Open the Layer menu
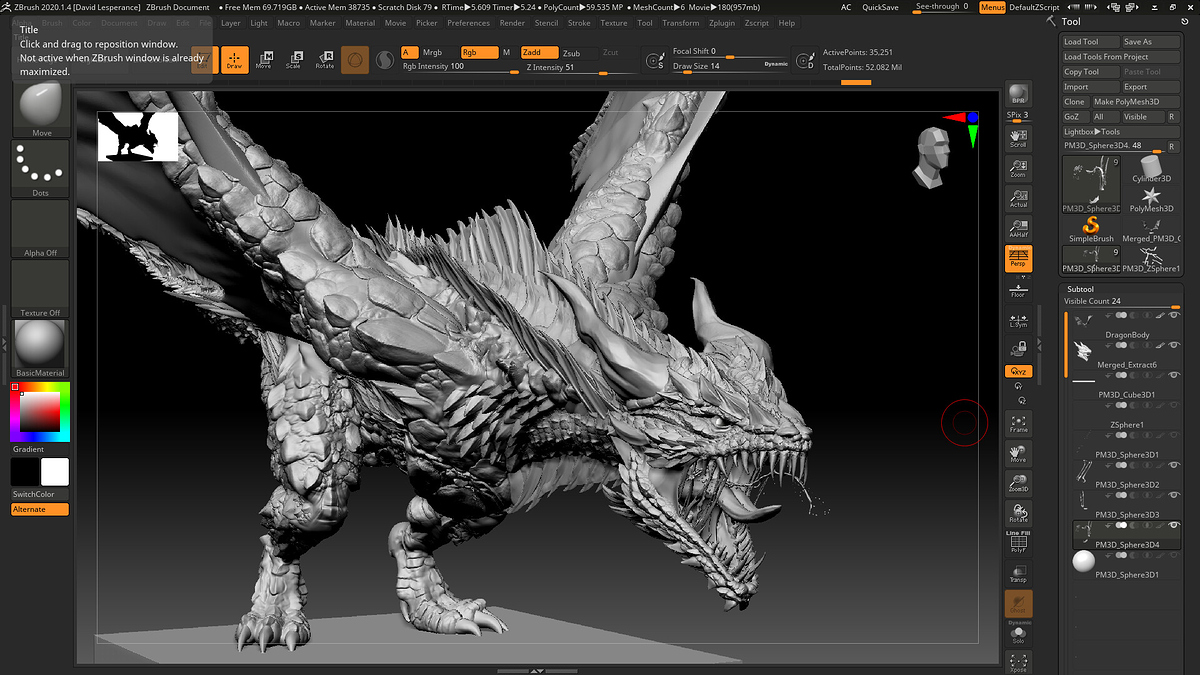 231,23
